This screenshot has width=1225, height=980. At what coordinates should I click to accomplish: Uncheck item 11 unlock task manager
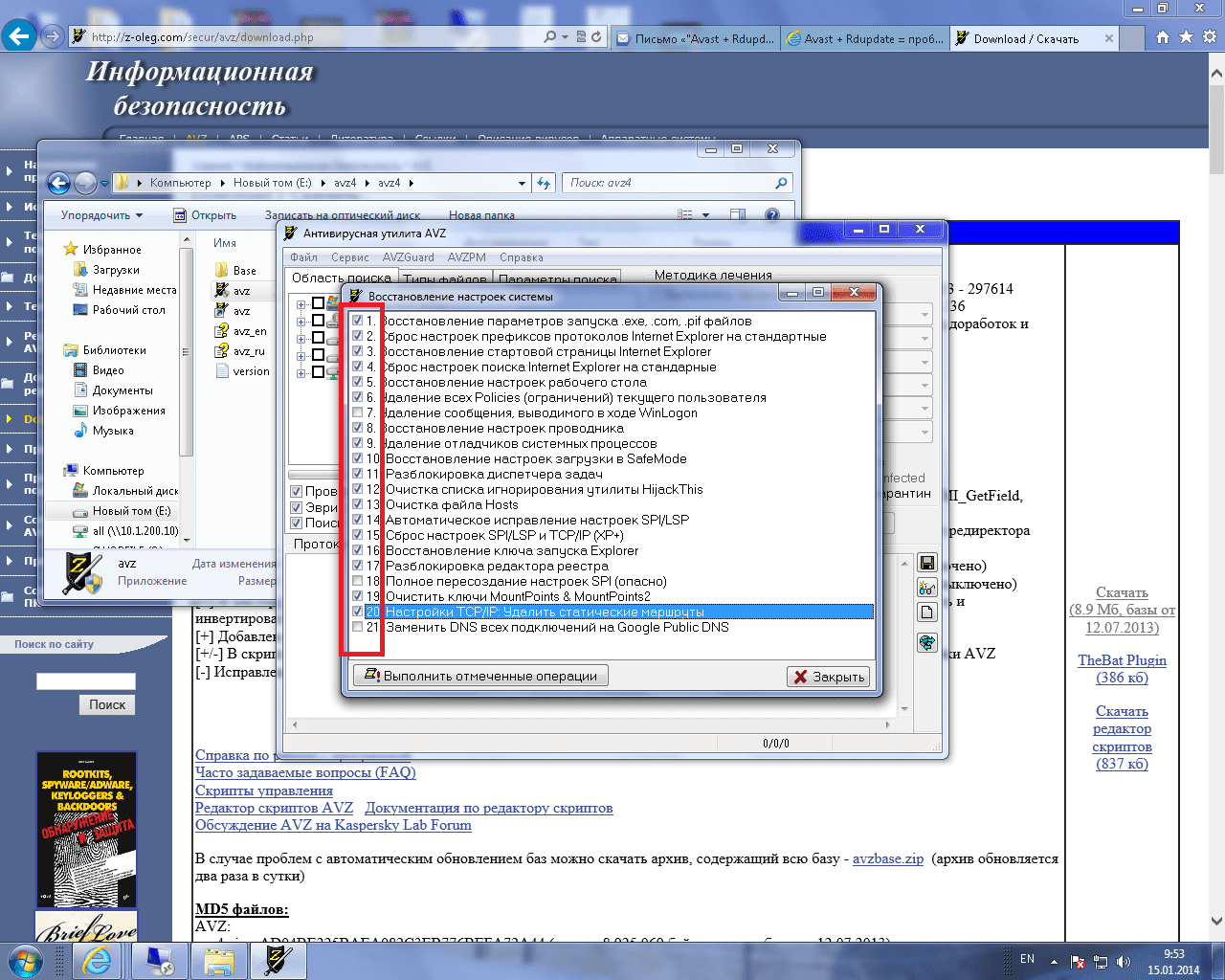click(x=358, y=474)
